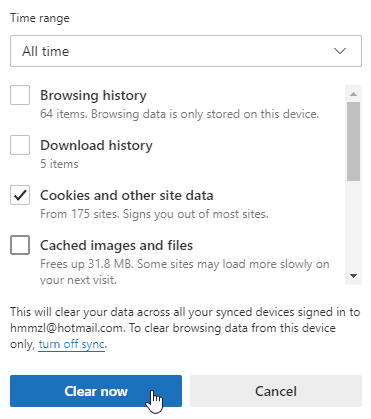Click the '64 items' browsing data description
Image resolution: width=371 pixels, height=419 pixels.
179,114
